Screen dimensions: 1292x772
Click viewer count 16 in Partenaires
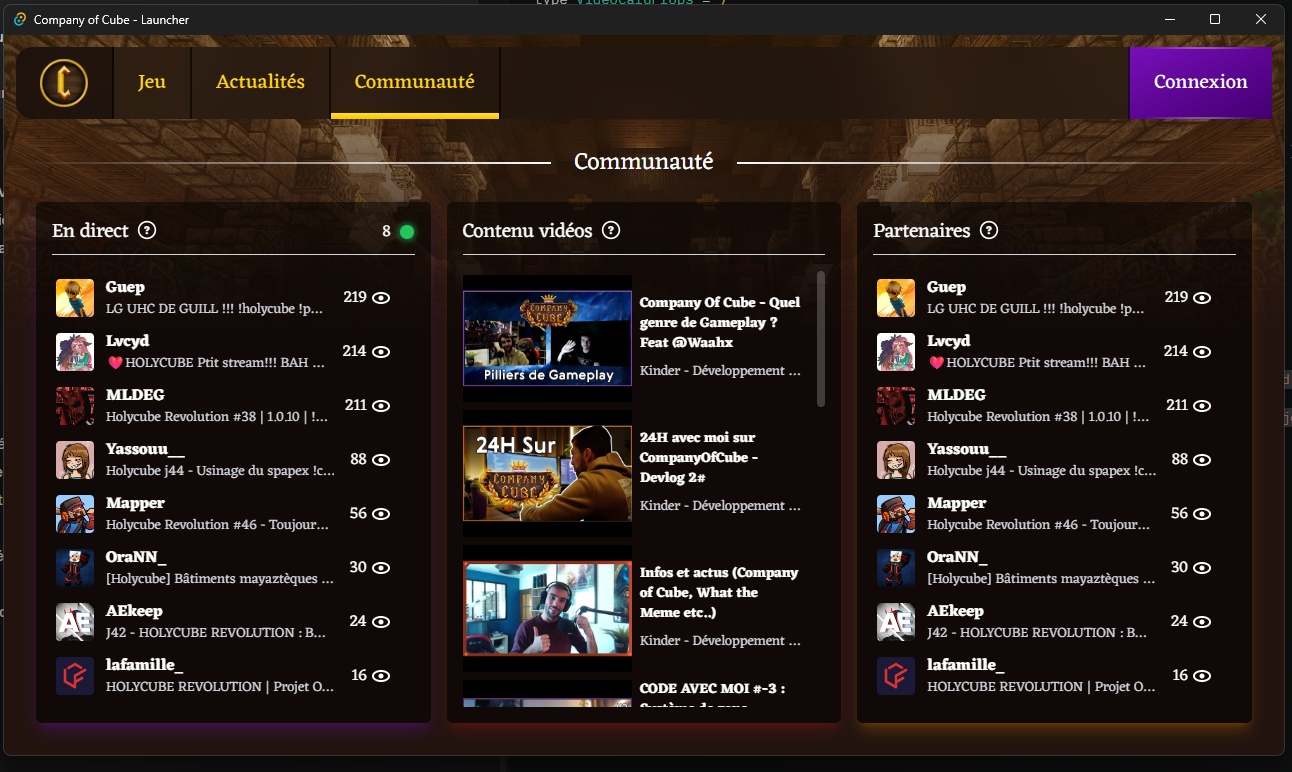pos(1180,675)
